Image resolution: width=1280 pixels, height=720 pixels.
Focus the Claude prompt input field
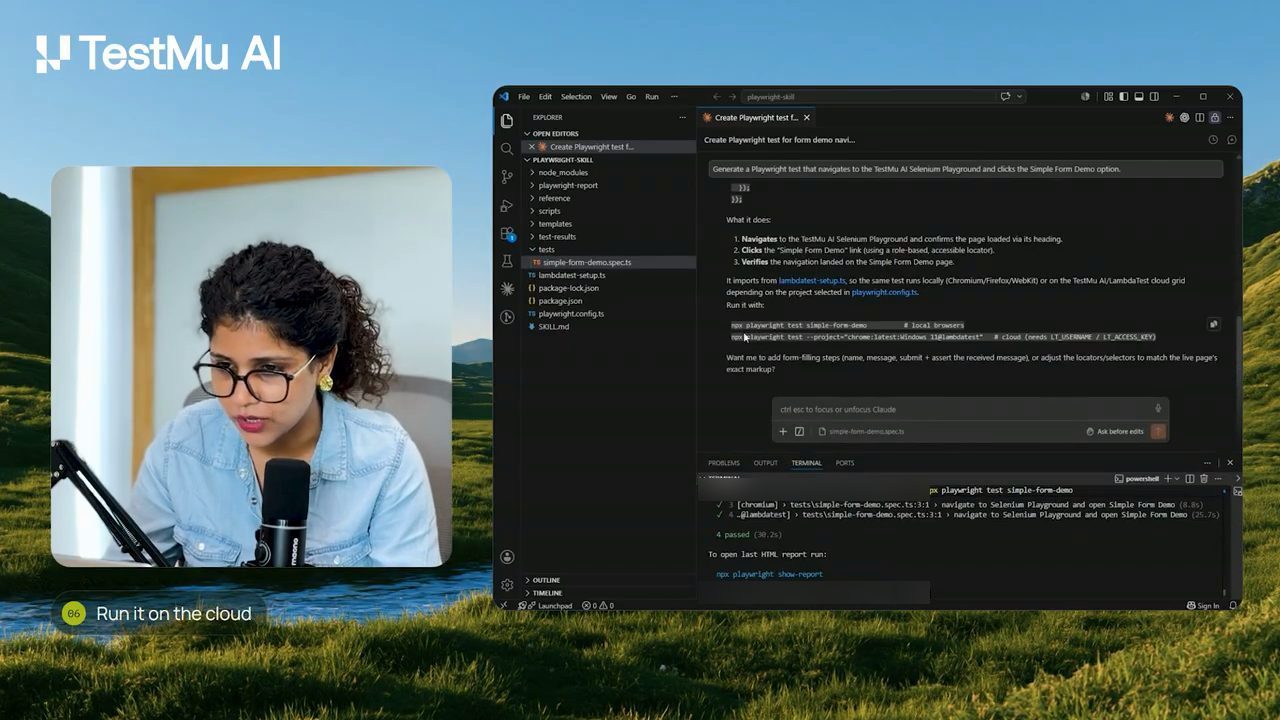pyautogui.click(x=965, y=409)
